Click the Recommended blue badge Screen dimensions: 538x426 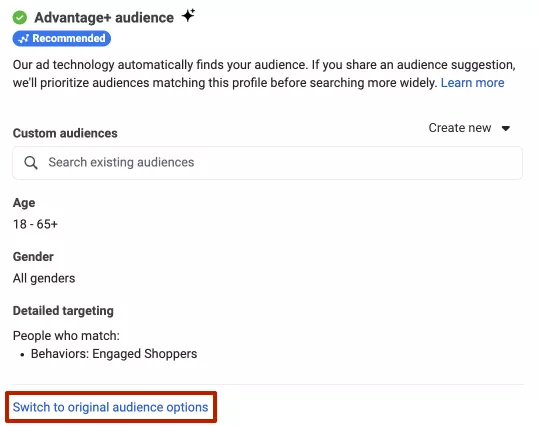point(62,38)
